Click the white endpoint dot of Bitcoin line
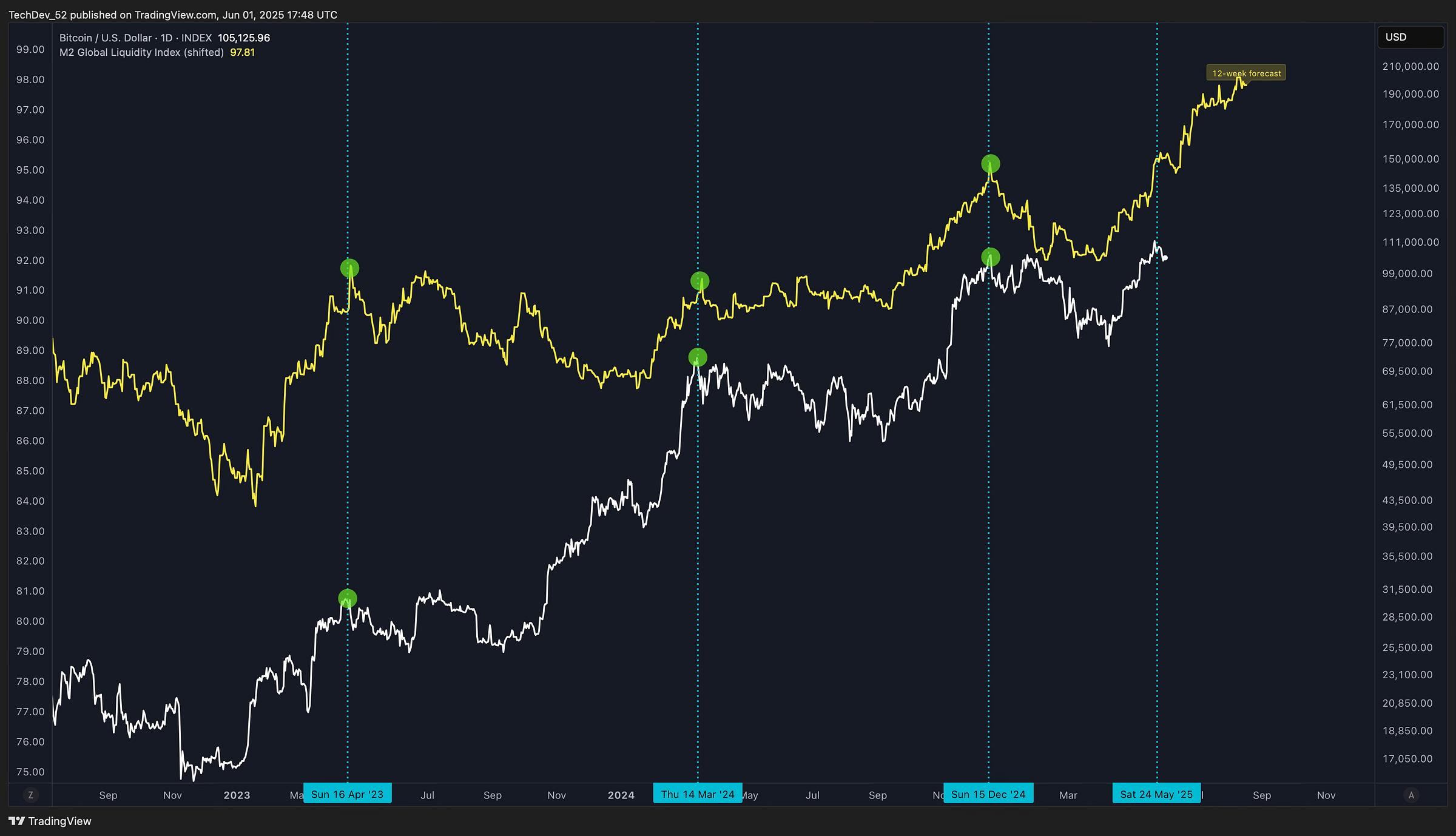 (x=1165, y=258)
